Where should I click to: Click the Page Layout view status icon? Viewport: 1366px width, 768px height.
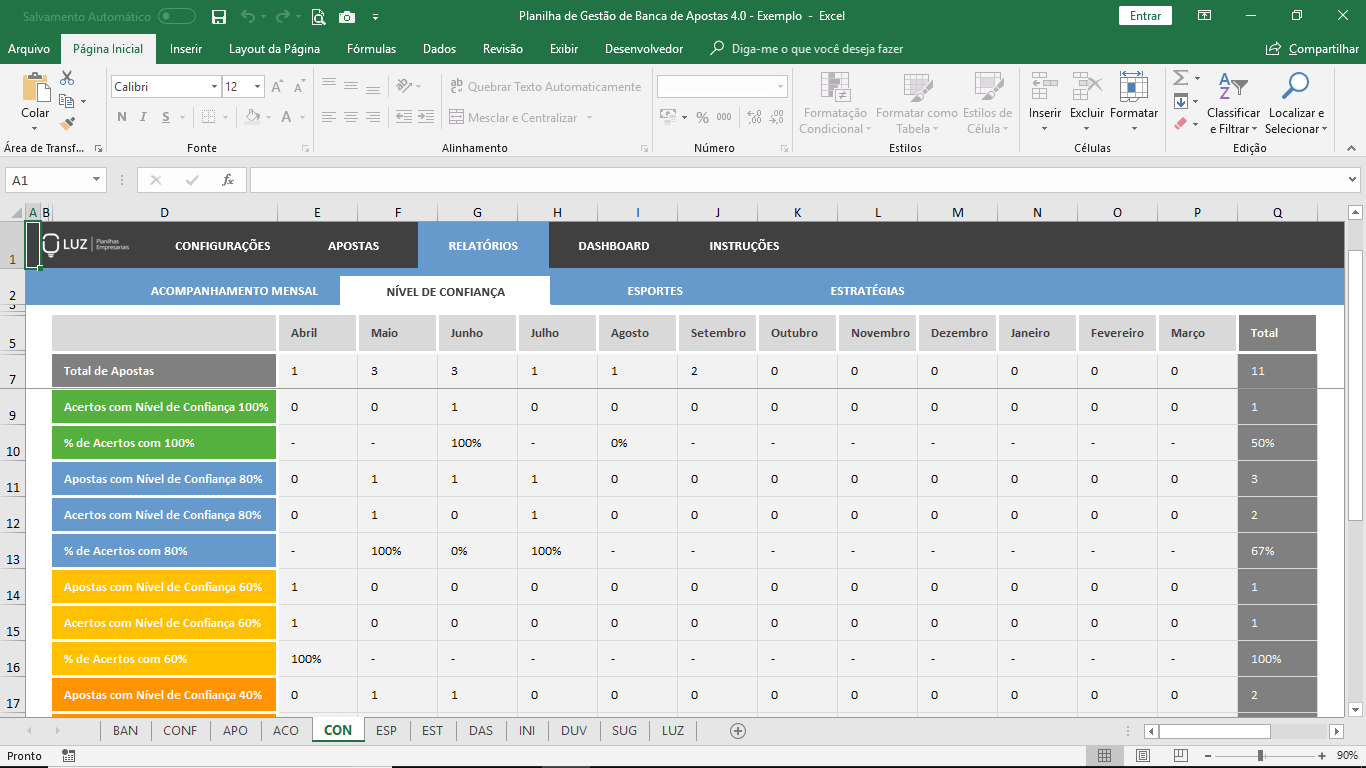click(x=1143, y=756)
